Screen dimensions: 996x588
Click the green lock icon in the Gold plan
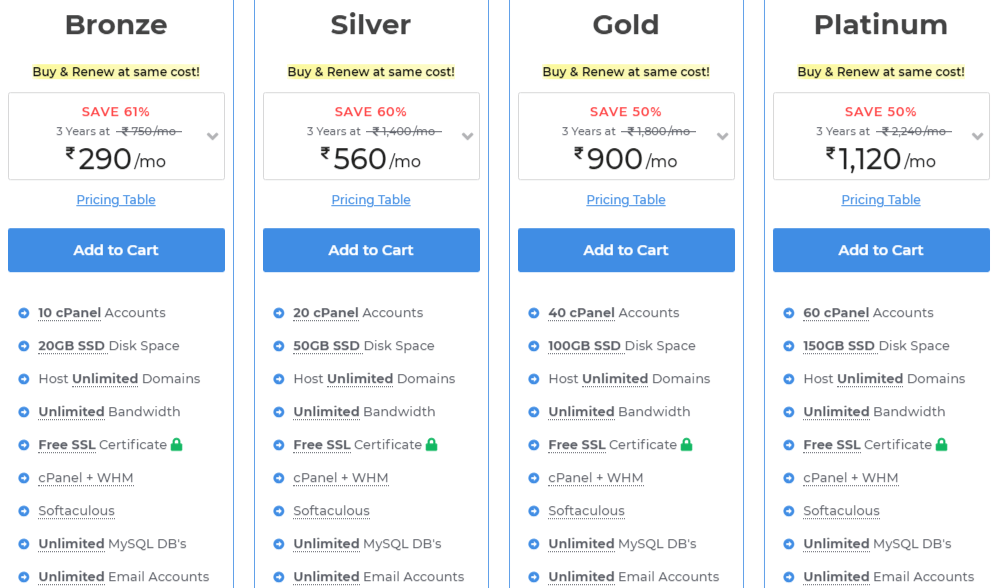pos(687,444)
